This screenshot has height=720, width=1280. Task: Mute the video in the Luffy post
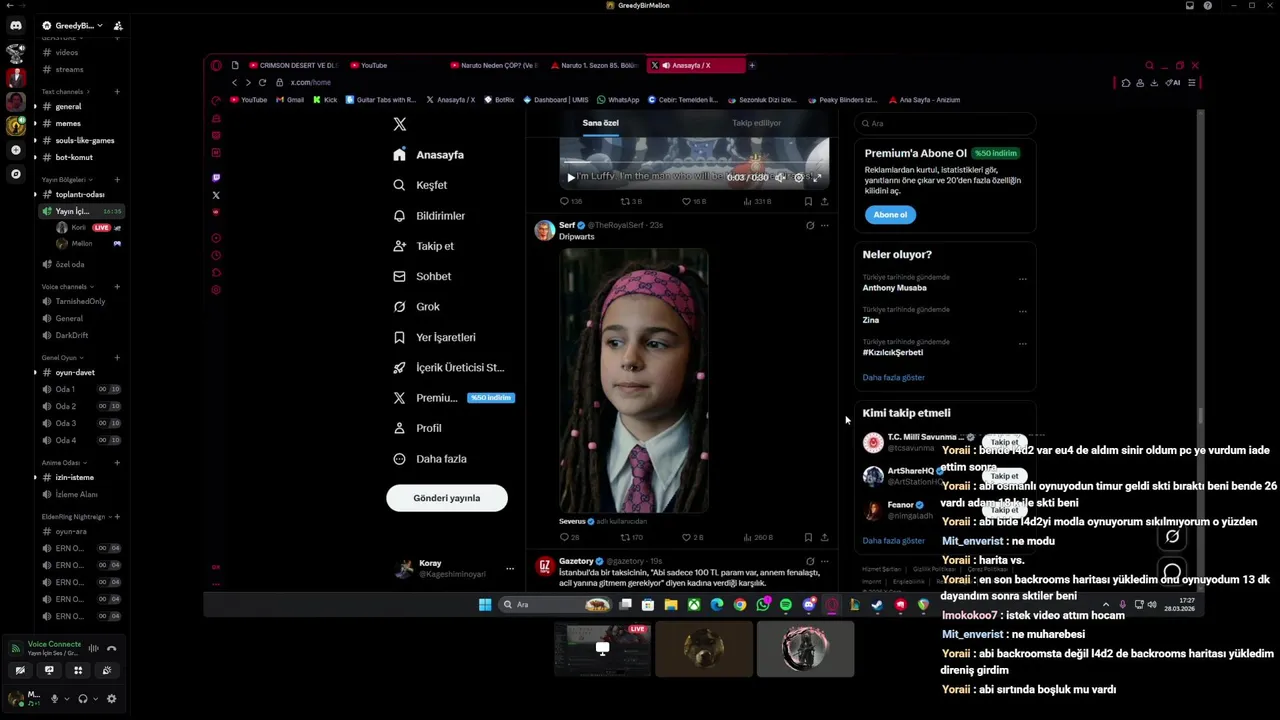pos(780,177)
